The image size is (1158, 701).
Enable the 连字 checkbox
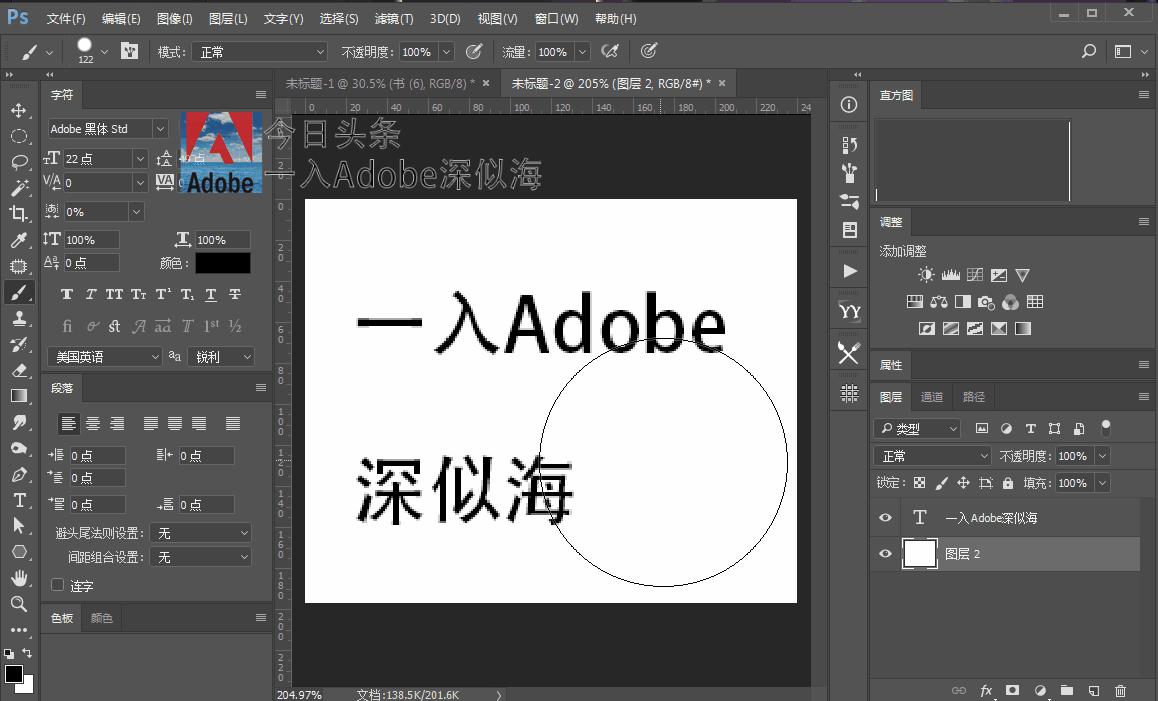[x=58, y=585]
